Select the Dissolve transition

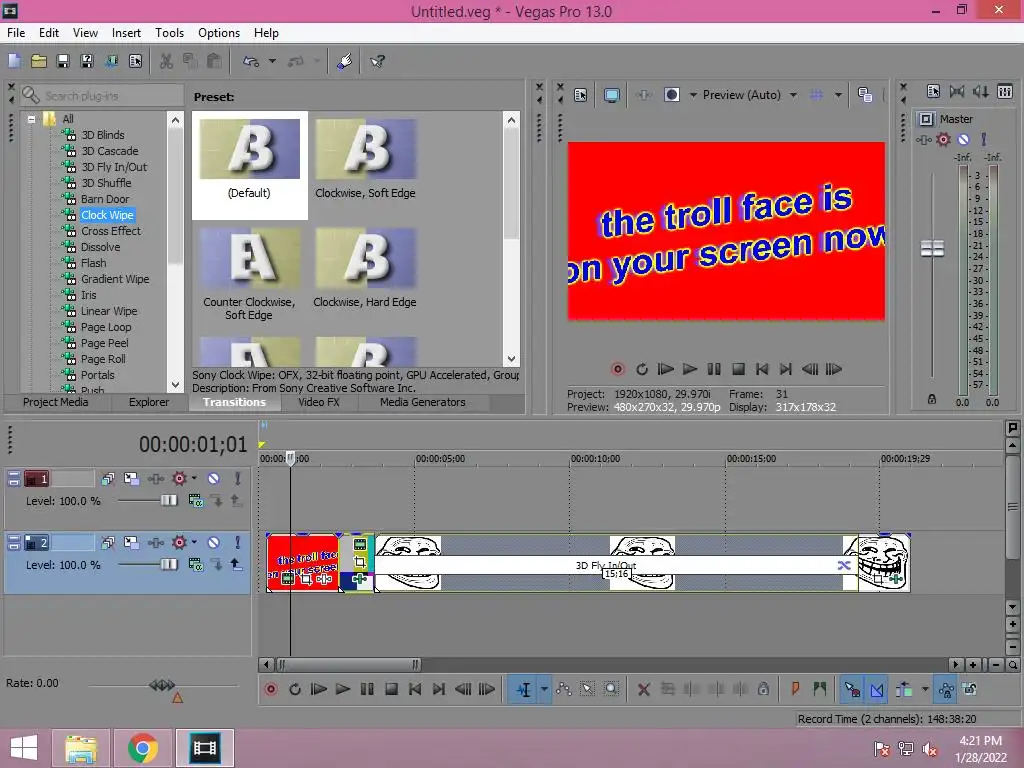point(101,247)
